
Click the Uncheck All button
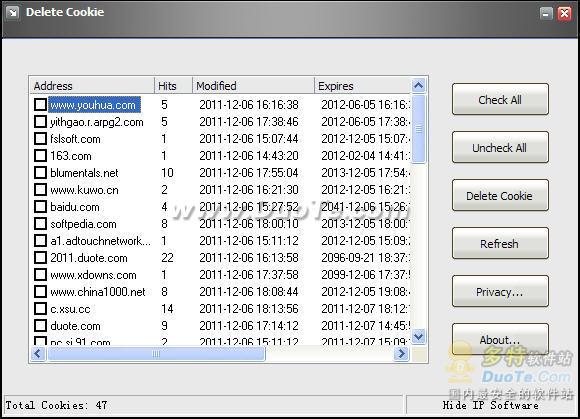tap(500, 148)
